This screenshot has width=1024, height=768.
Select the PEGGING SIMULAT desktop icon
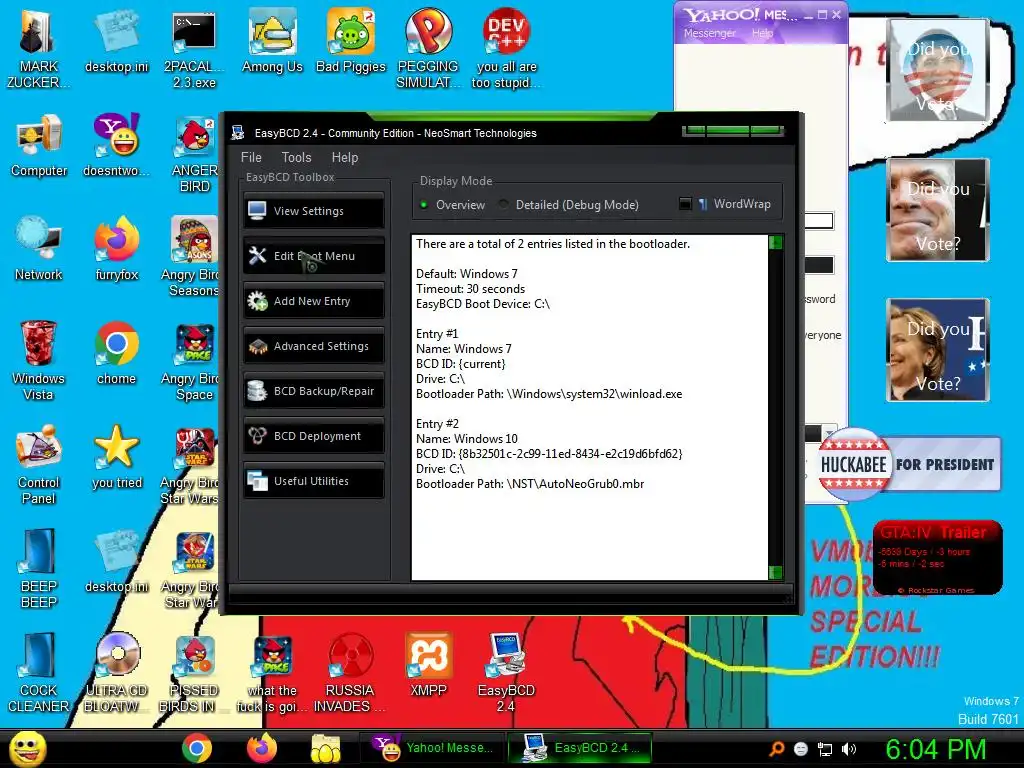[428, 50]
